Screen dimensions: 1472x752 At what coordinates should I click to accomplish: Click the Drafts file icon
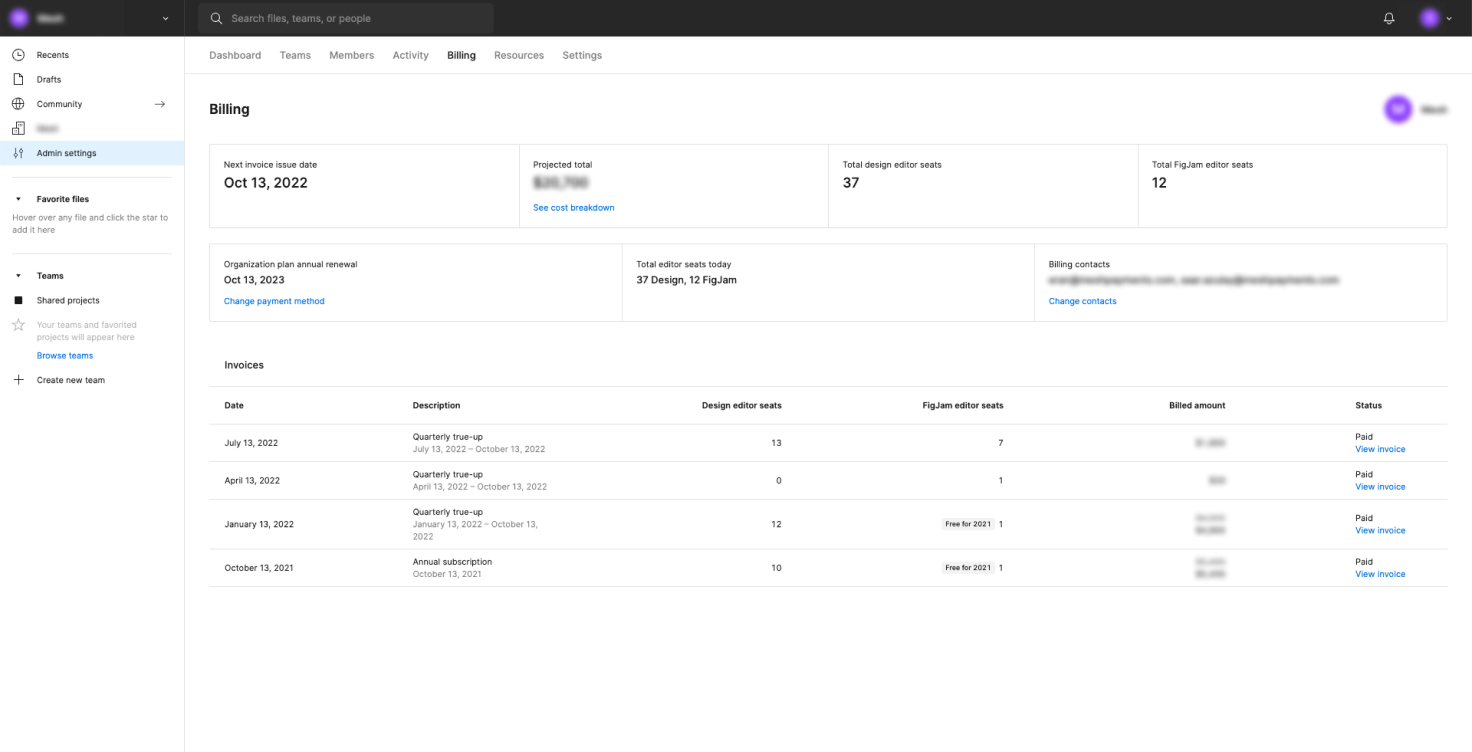pyautogui.click(x=18, y=79)
